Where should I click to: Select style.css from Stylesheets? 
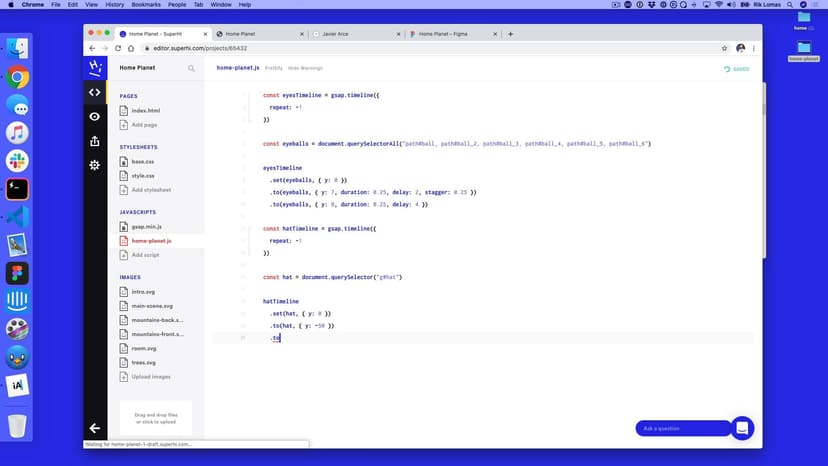tap(143, 175)
